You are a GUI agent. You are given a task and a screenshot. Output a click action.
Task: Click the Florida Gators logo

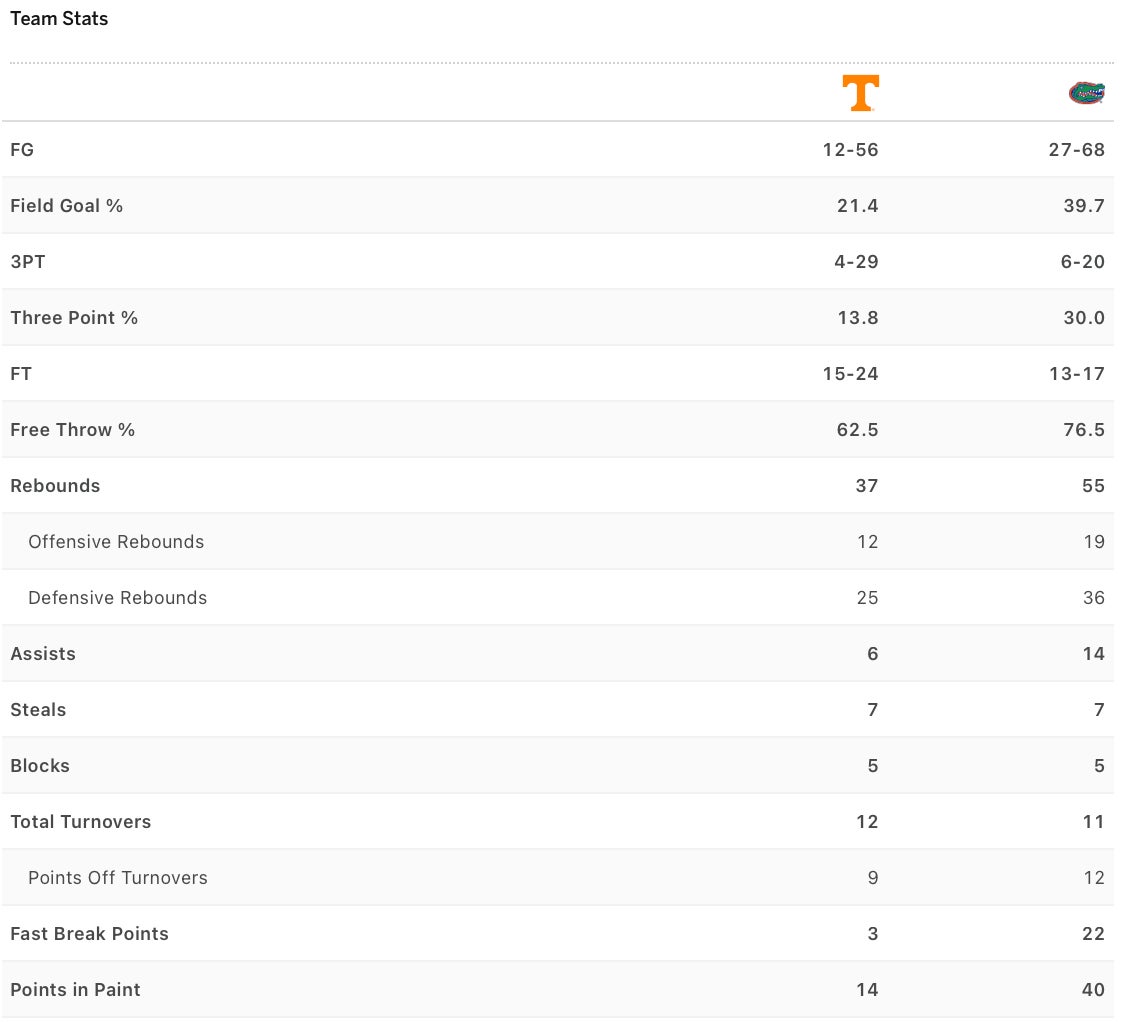tap(1086, 93)
